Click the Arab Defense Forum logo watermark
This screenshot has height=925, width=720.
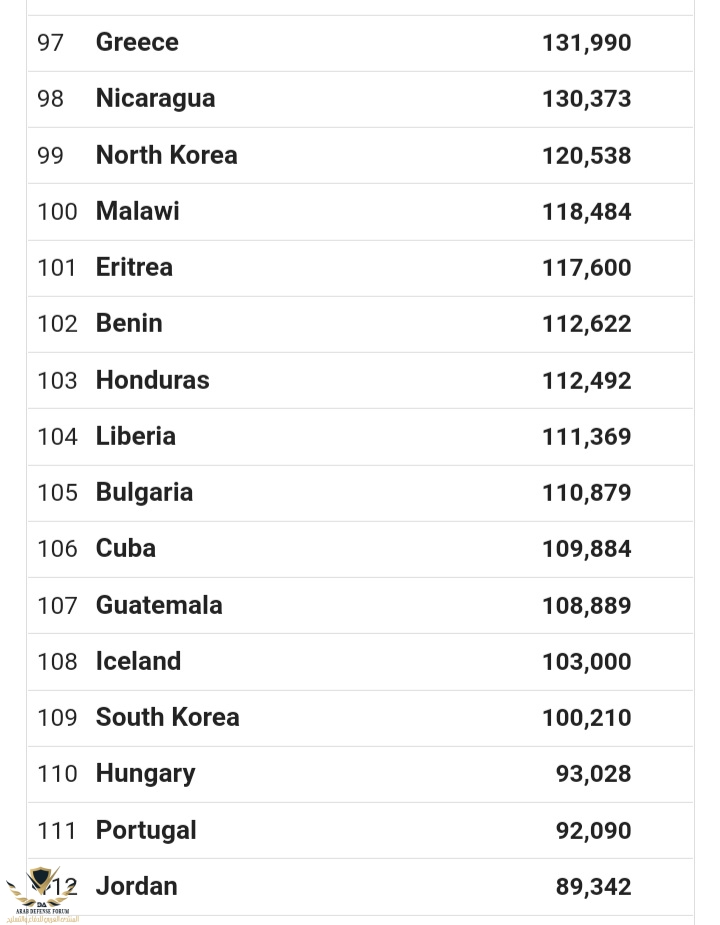tap(40, 894)
